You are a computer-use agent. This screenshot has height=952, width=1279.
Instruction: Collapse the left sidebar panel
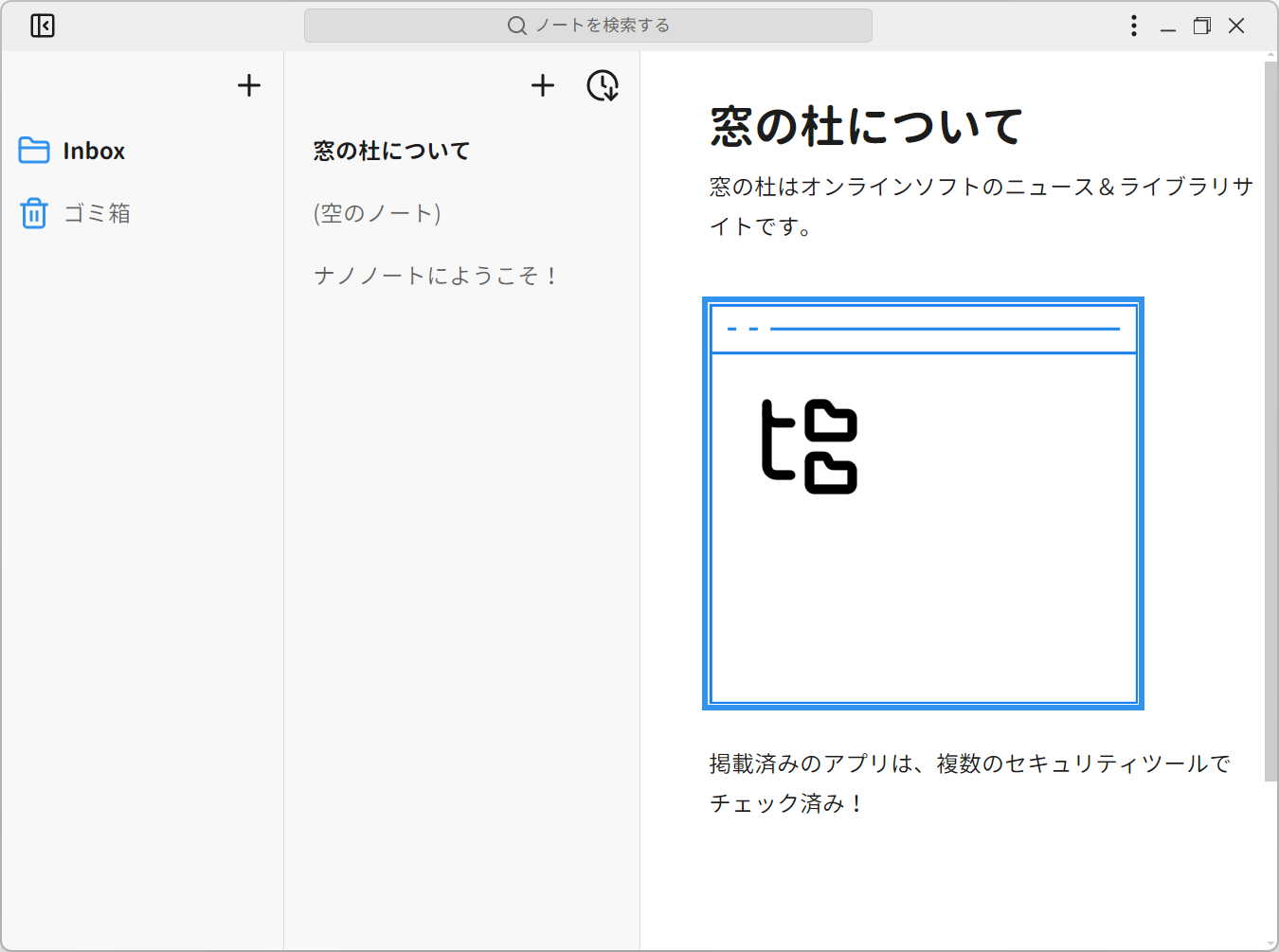pyautogui.click(x=42, y=26)
